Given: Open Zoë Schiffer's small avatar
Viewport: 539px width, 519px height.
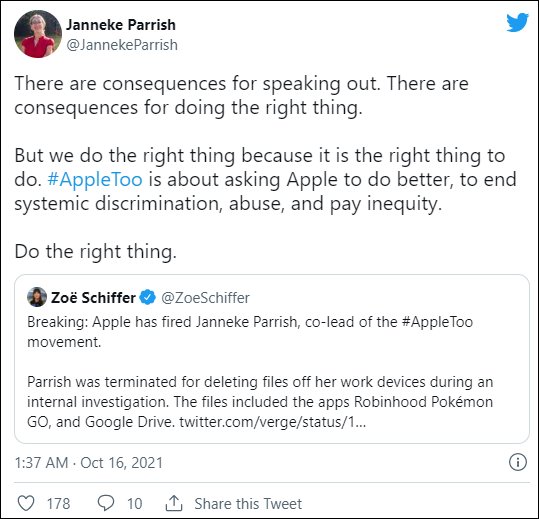Looking at the screenshot, I should coord(37,297).
